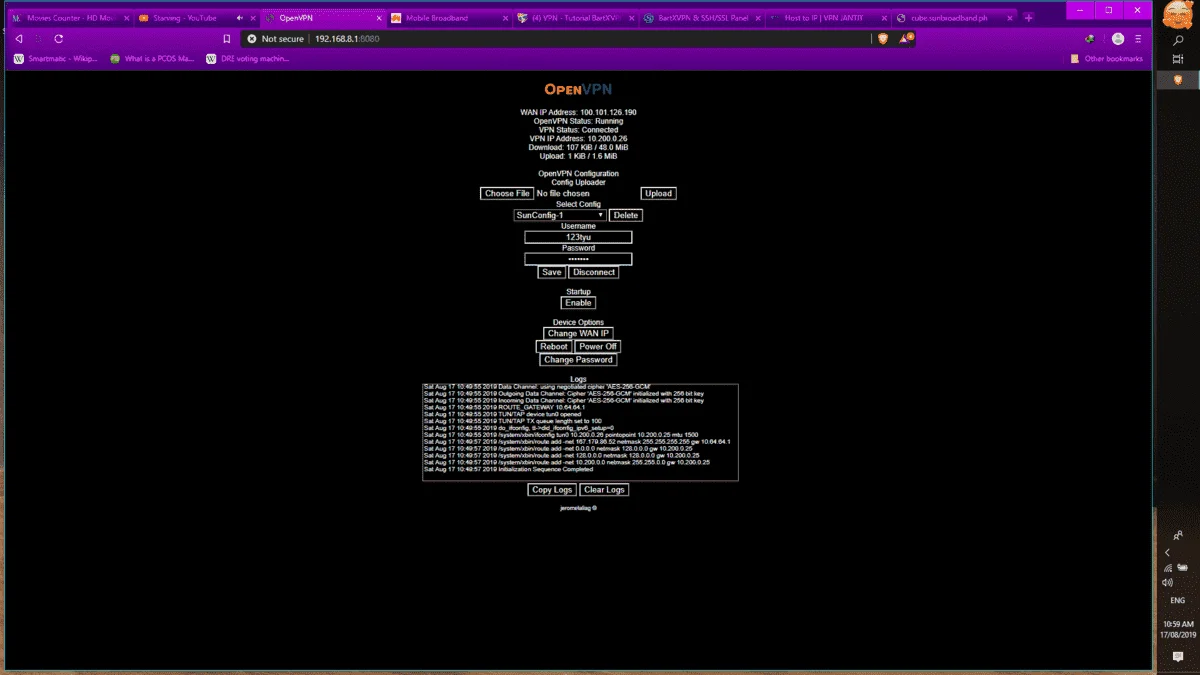
Task: Switch to the Starving - YouTube tab
Action: pyautogui.click(x=188, y=18)
